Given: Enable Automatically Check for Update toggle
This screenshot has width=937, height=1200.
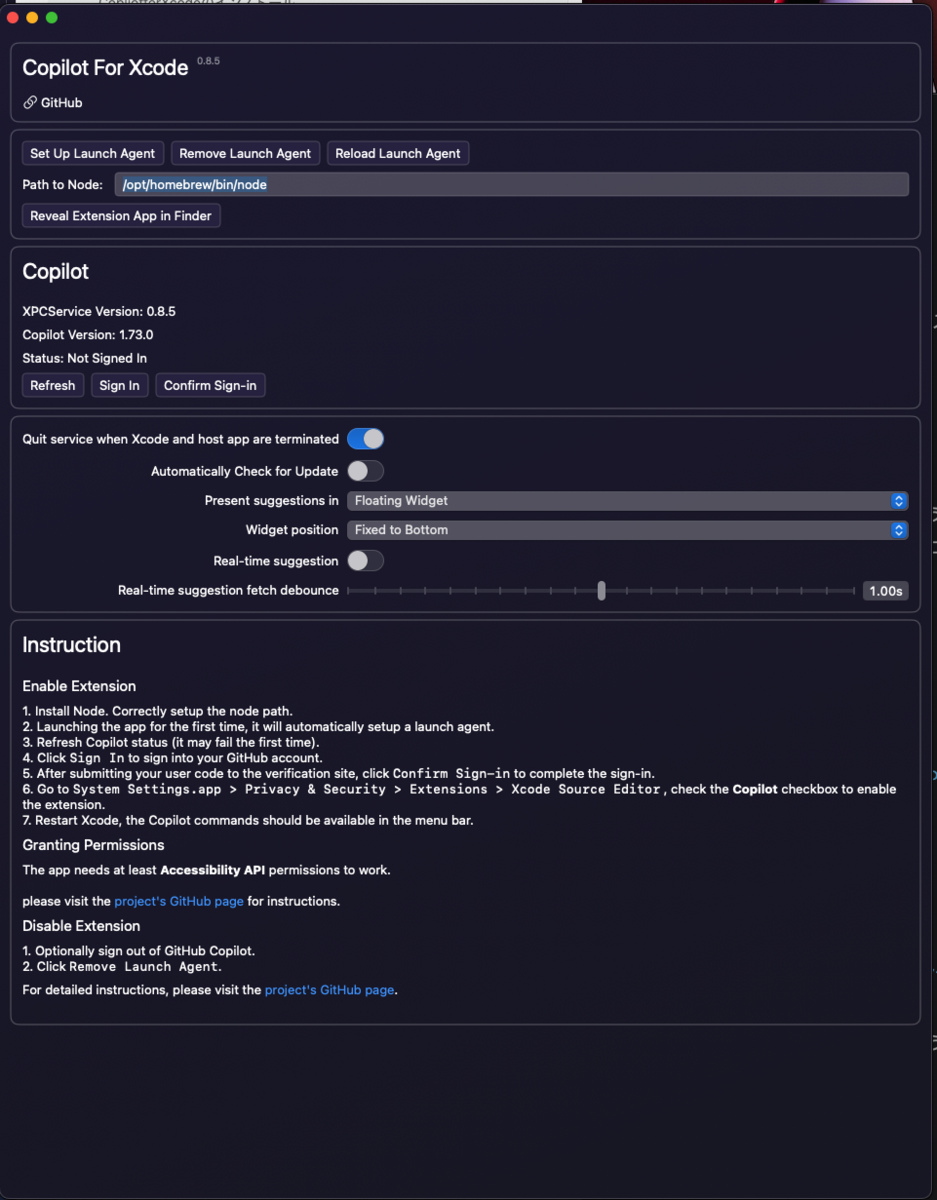Looking at the screenshot, I should [365, 471].
